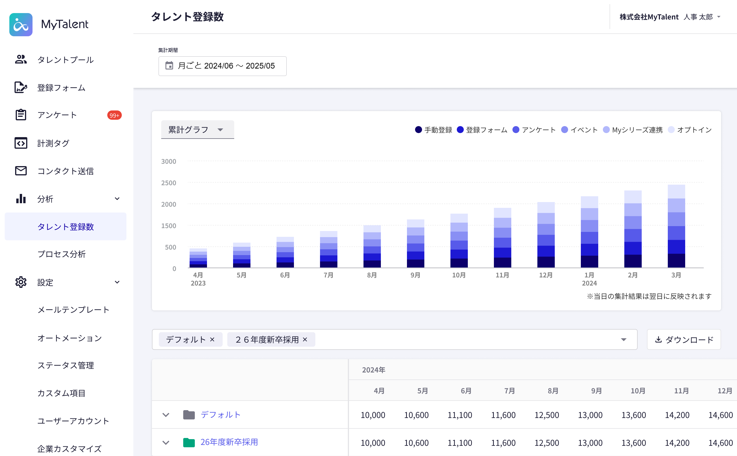Click the ダウンロード button

(x=684, y=340)
